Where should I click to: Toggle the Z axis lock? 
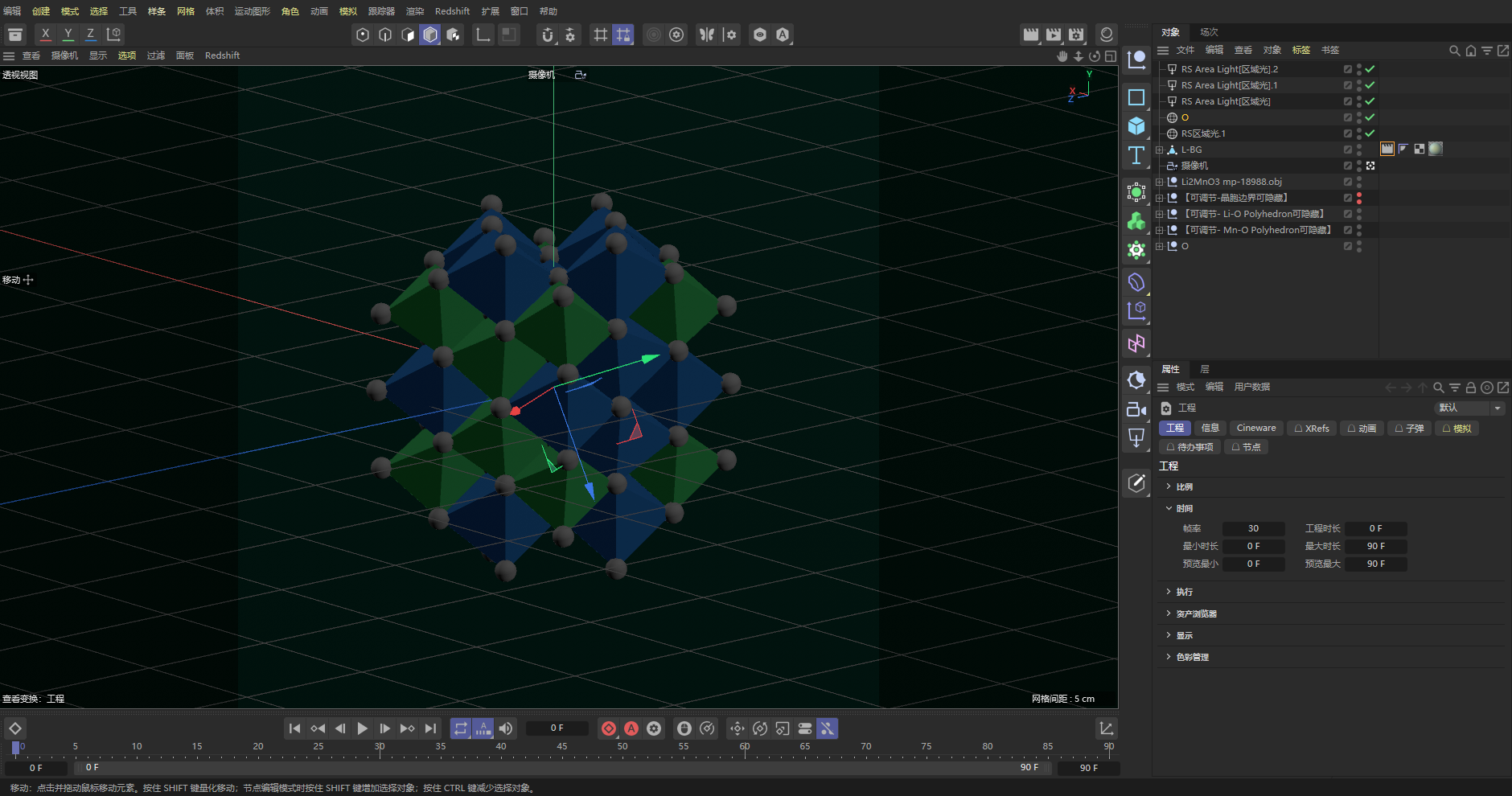tap(91, 34)
